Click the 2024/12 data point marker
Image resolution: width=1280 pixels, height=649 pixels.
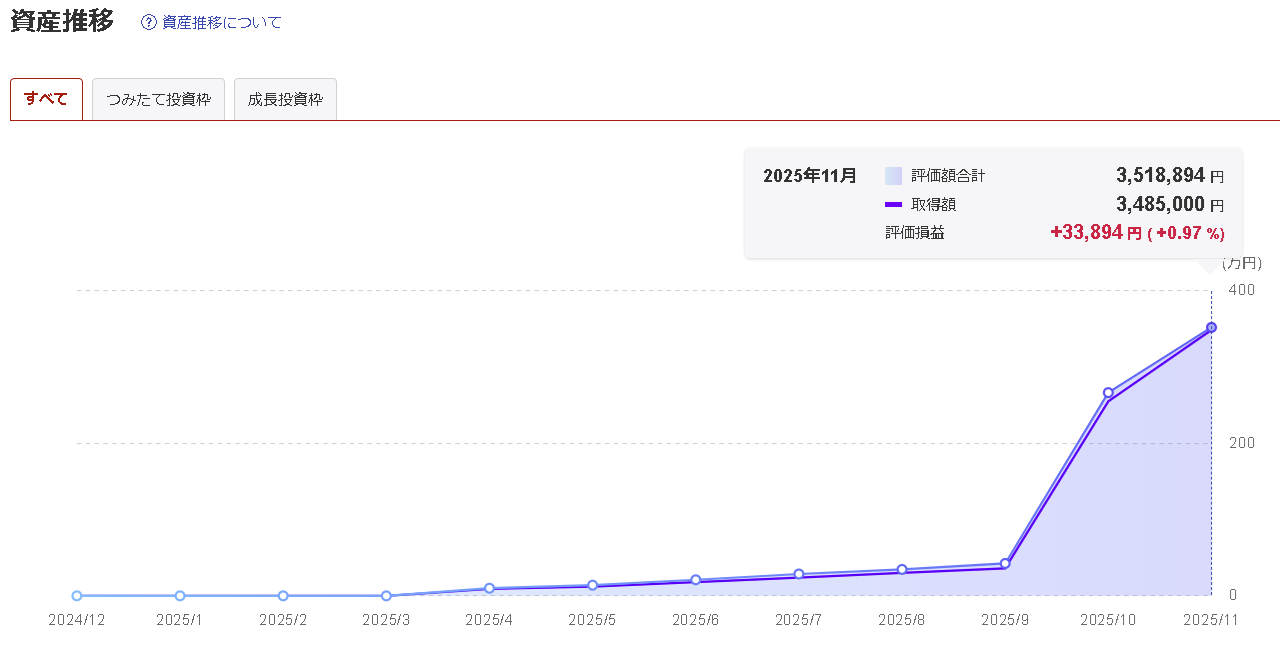click(x=77, y=596)
